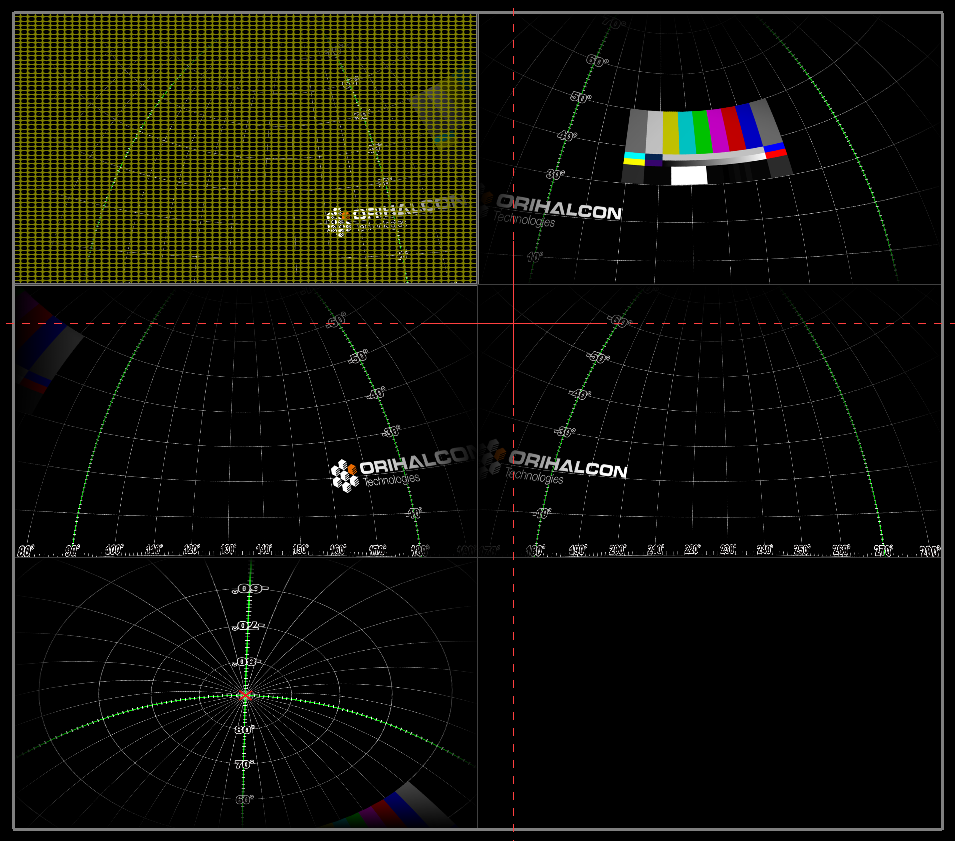Click the "150°" longitude label
This screenshot has height=841, width=955.
tap(301, 549)
